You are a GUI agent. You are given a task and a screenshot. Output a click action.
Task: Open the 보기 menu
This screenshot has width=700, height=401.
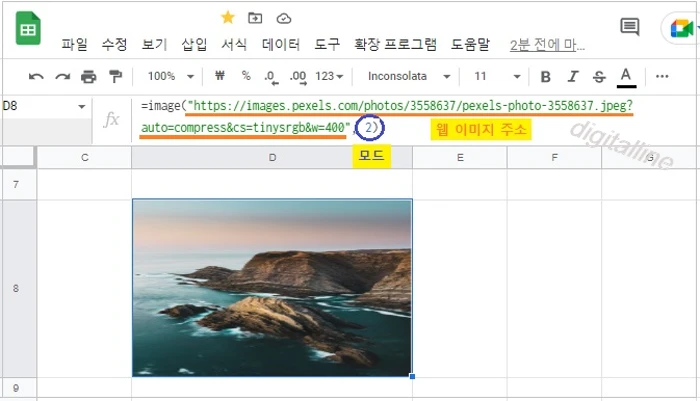(x=154, y=44)
